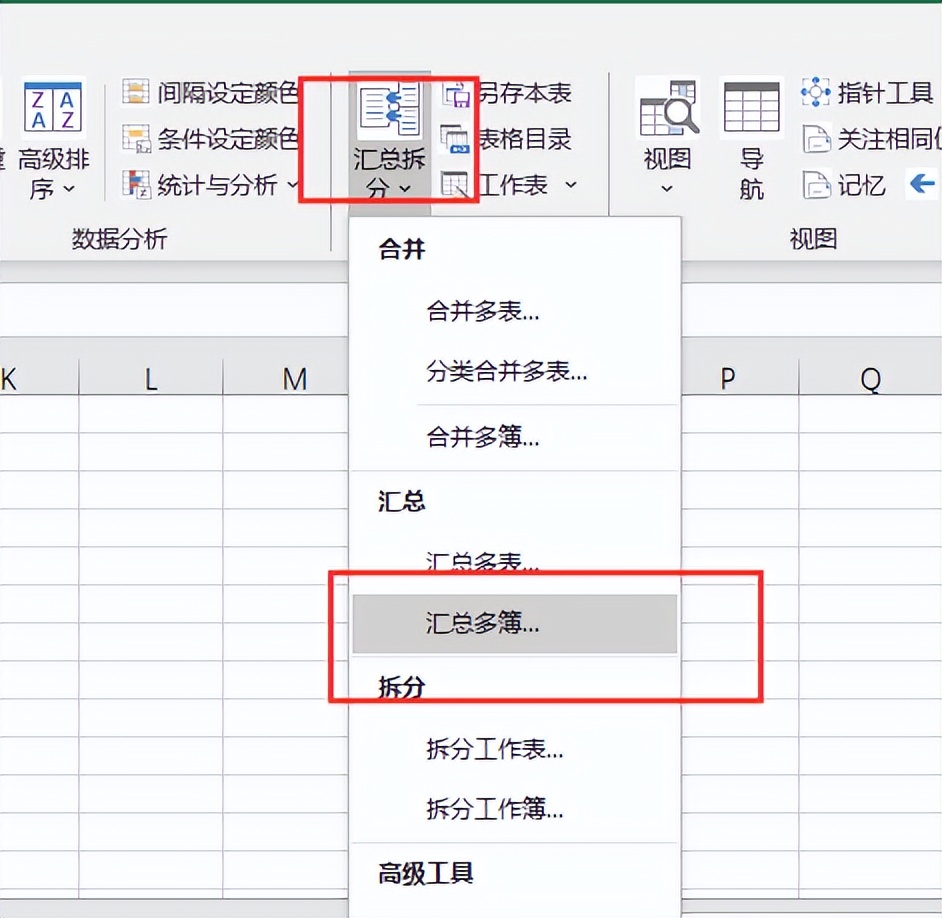Click the 指针工具 icon

[x=815, y=91]
